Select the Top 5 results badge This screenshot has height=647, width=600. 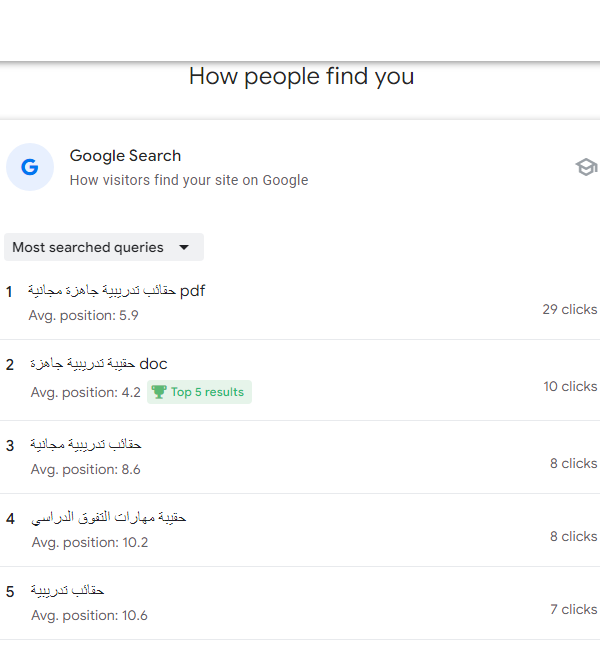(199, 392)
